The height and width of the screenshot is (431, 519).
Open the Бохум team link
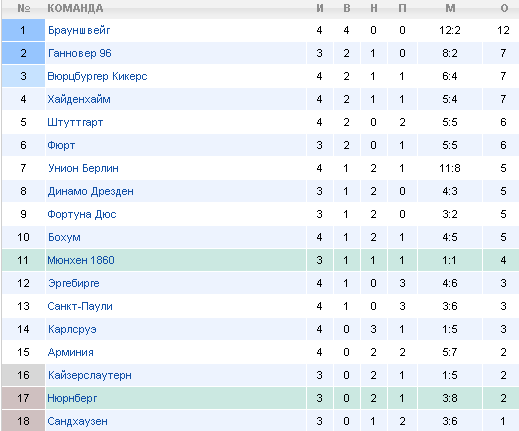pyautogui.click(x=64, y=237)
